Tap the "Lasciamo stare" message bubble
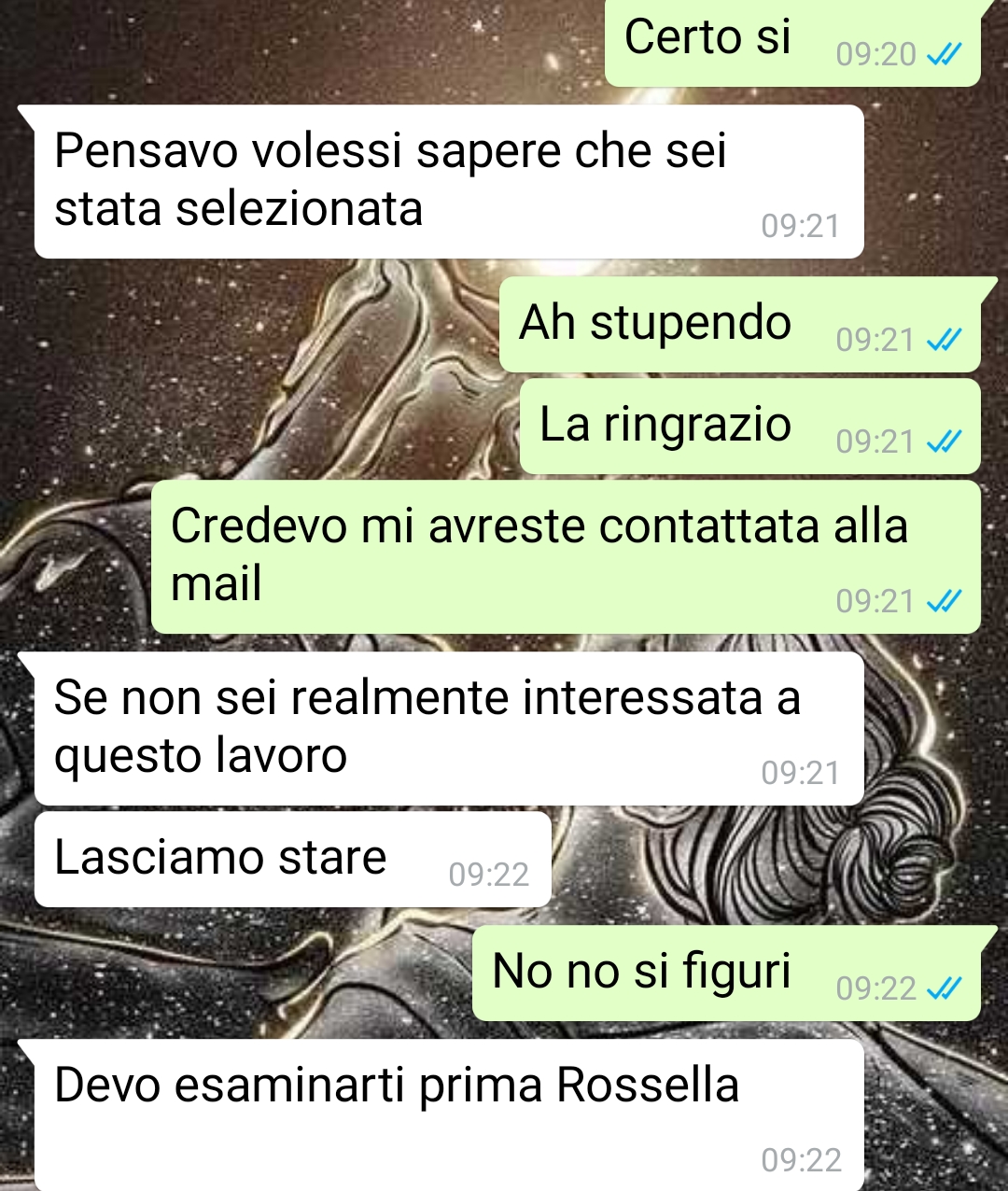This screenshot has width=1008, height=1191. click(x=292, y=859)
